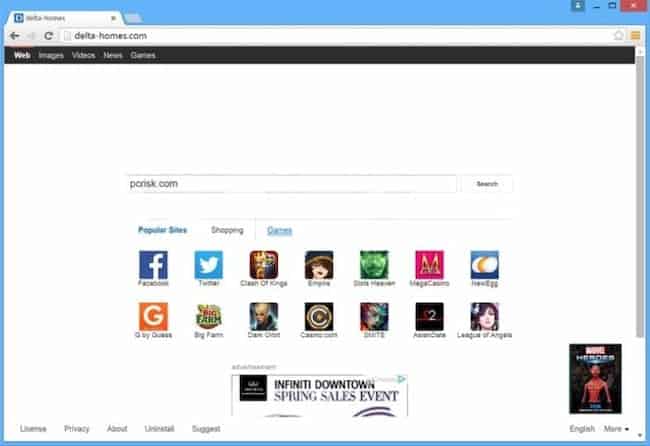Open the AsianDate icon
This screenshot has height=446, width=650.
429,317
